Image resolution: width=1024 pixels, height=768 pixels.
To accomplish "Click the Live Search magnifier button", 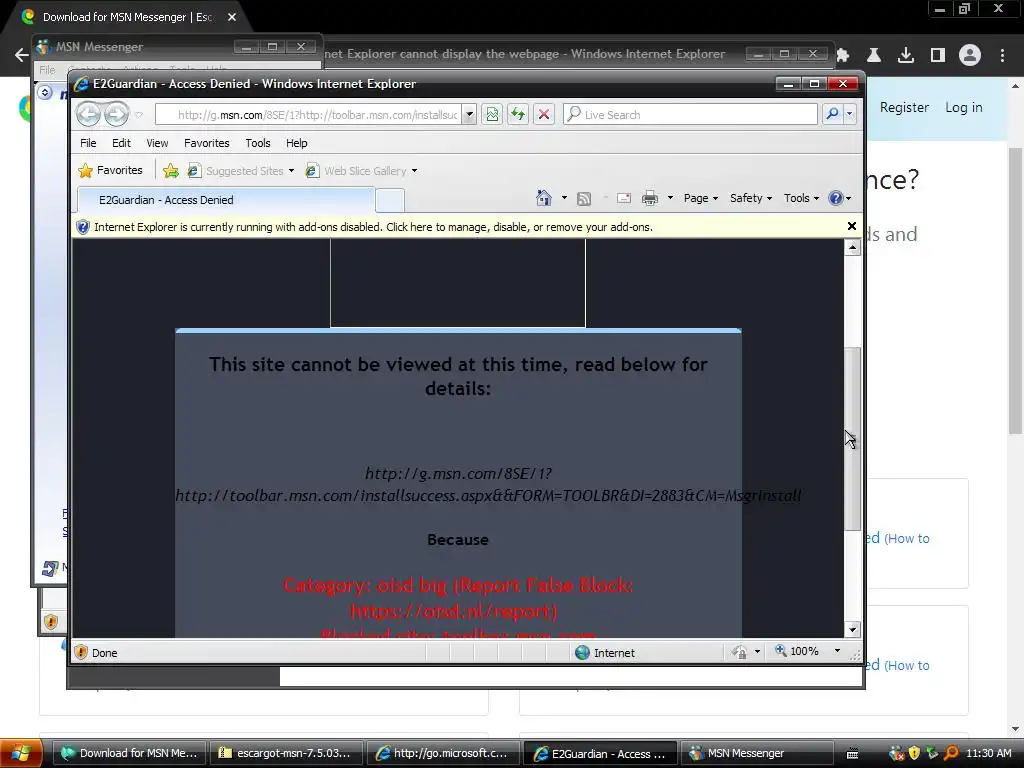I will click(x=832, y=114).
